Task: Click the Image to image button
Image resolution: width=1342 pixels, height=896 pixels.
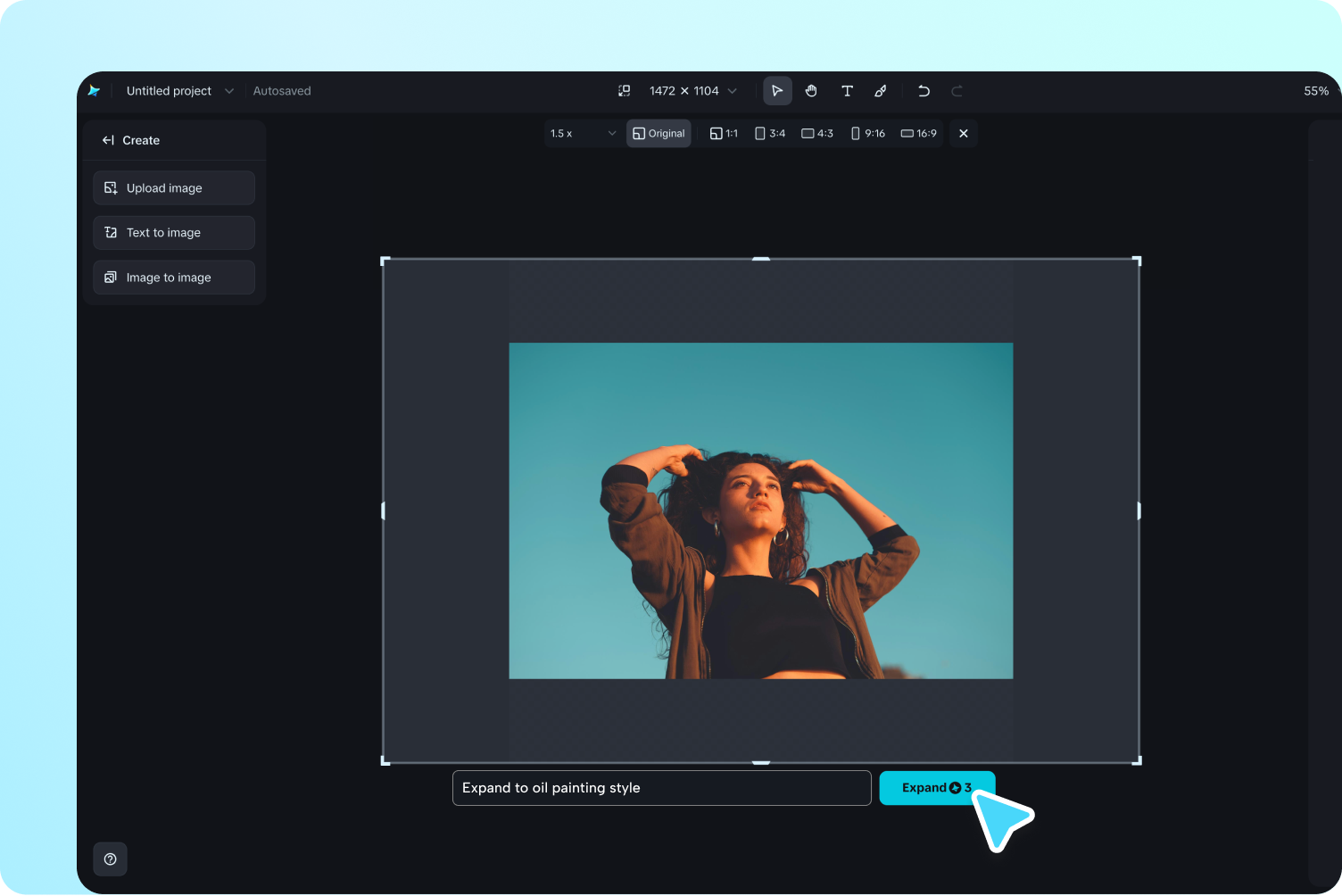Action: pos(174,278)
